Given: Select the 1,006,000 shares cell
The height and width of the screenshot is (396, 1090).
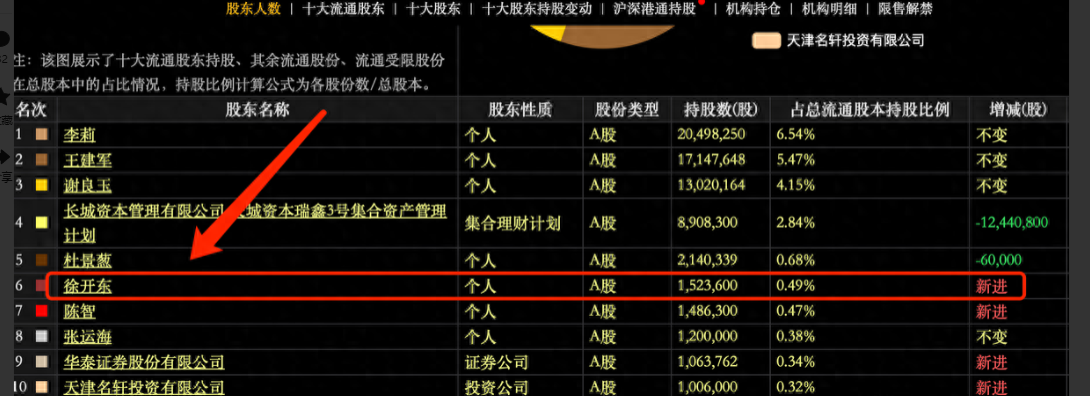Looking at the screenshot, I should (707, 388).
